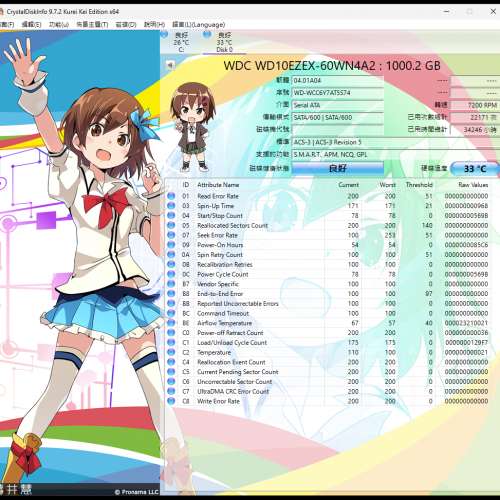Open the Edit (E) menu

pos(31,25)
